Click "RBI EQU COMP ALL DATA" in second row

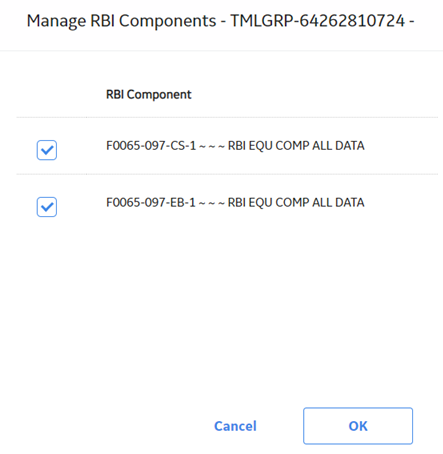[296, 202]
